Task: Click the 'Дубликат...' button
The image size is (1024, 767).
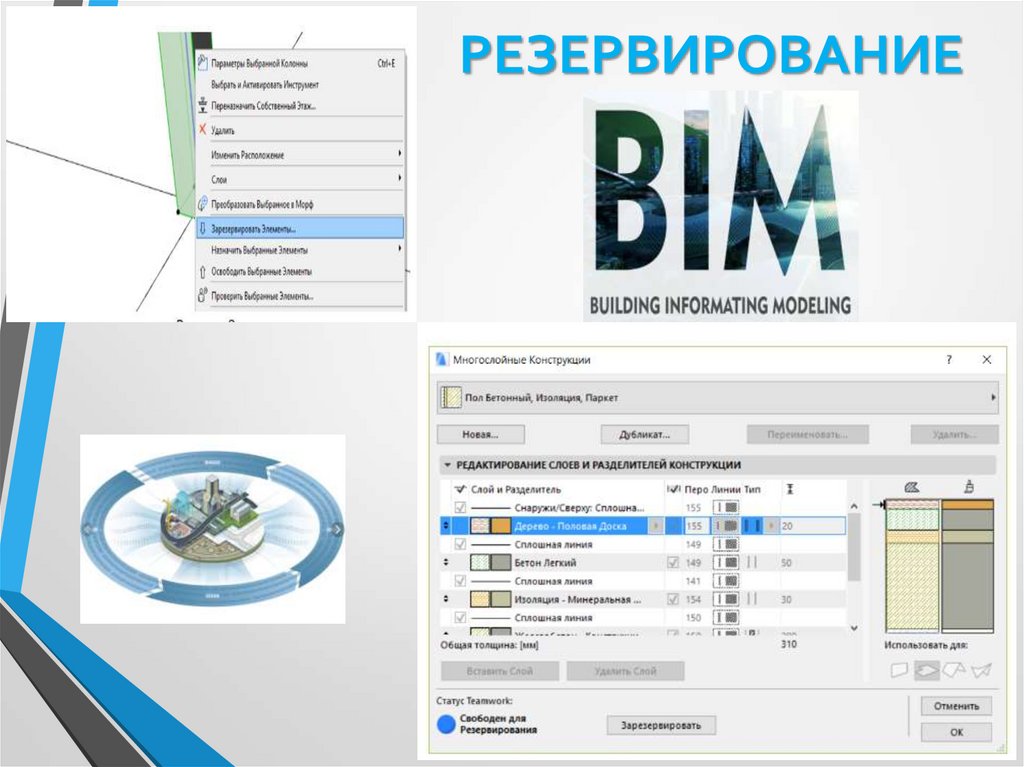Action: pyautogui.click(x=645, y=433)
